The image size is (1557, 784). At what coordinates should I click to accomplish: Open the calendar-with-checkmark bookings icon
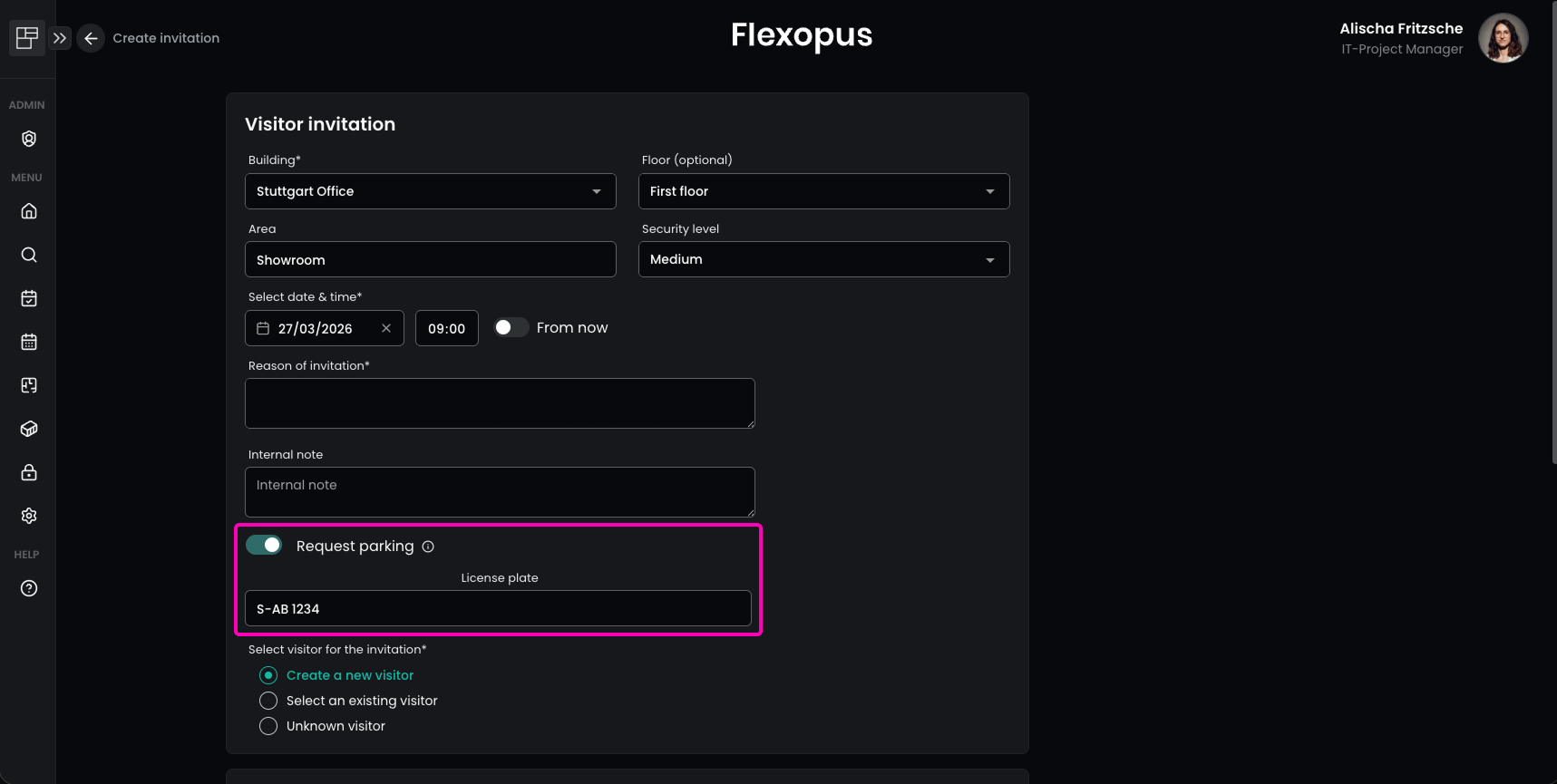tap(29, 298)
